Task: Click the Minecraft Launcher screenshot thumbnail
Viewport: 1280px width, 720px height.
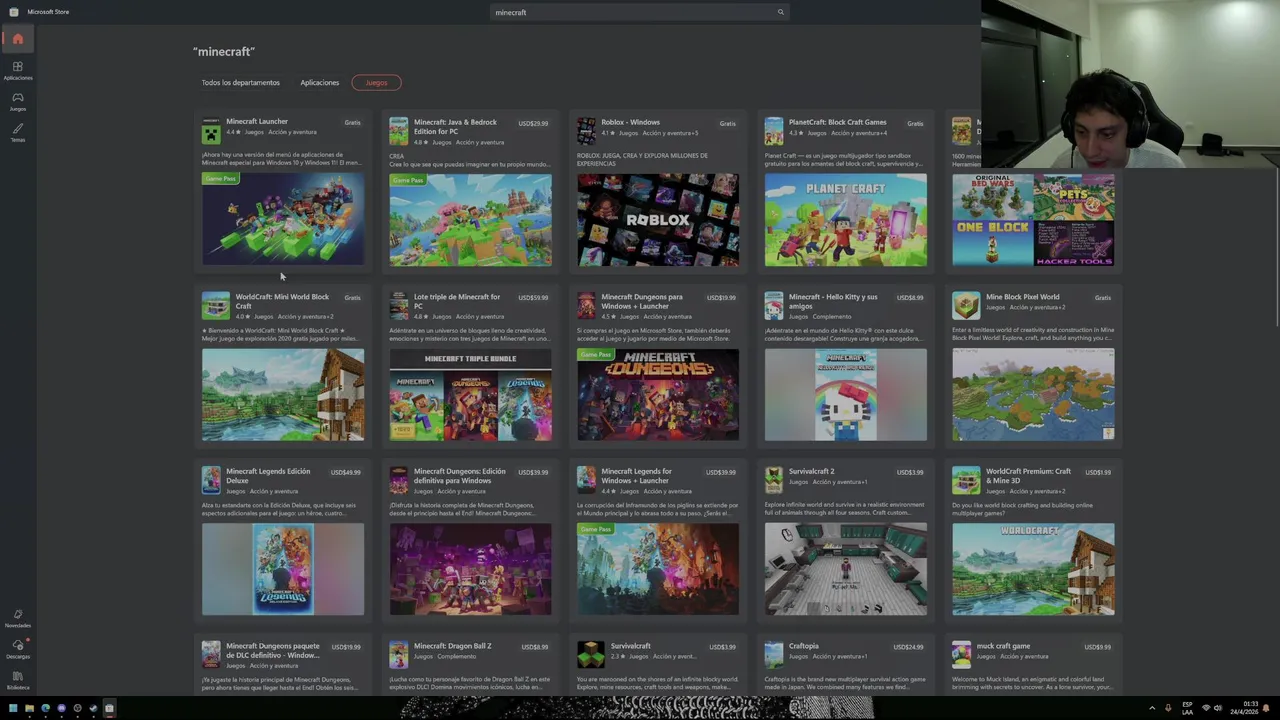Action: (x=283, y=220)
